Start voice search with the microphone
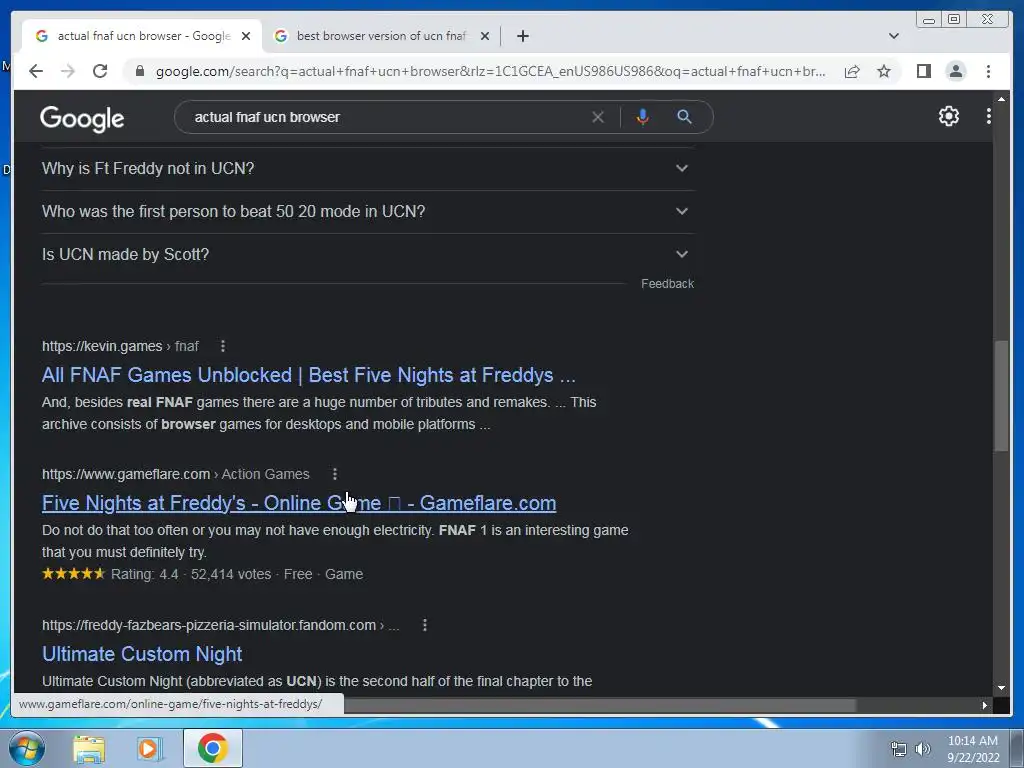1024x768 pixels. [x=643, y=117]
